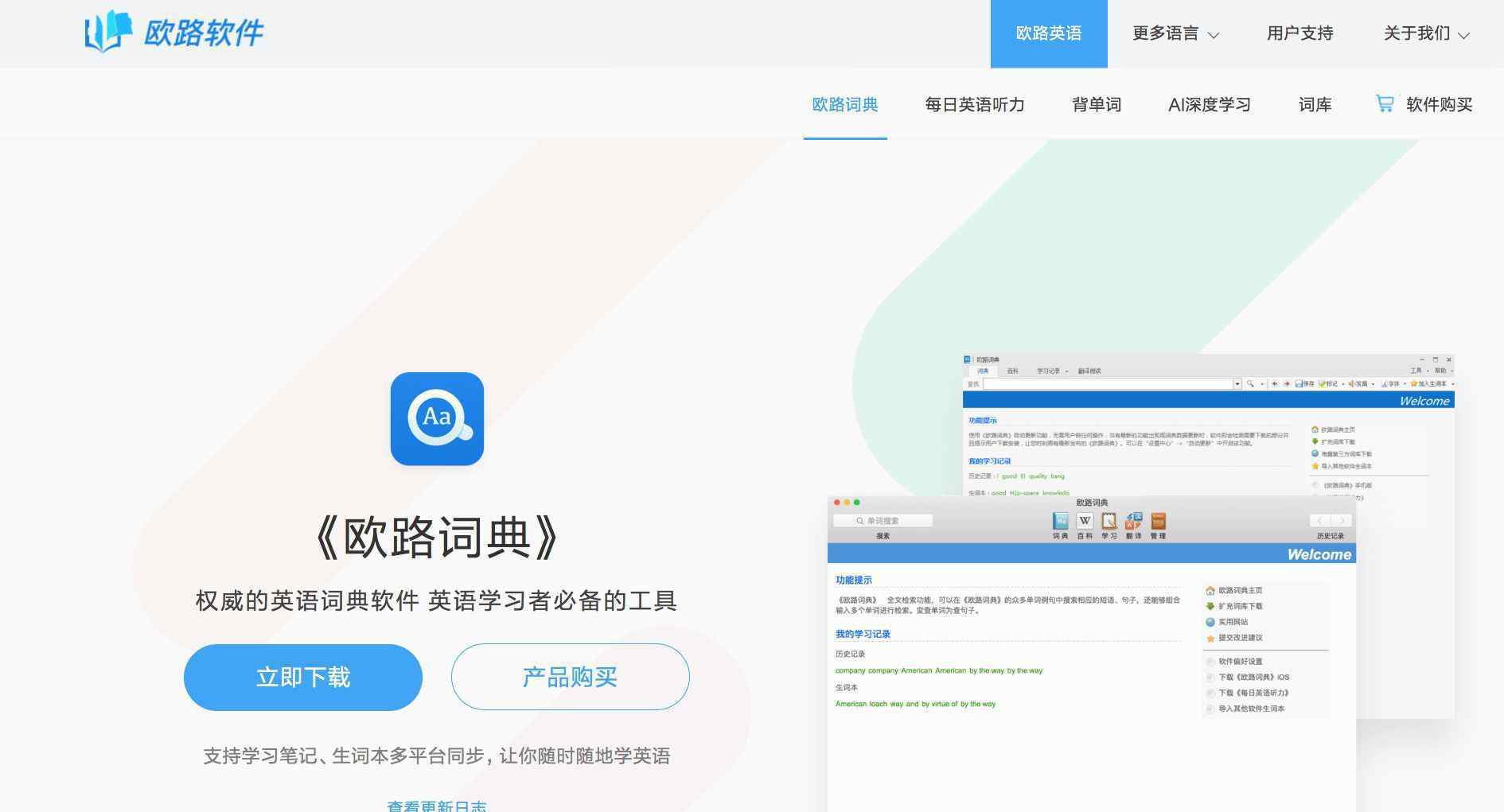
Task: Click 欧路词典主页 text in Windows screenshot
Action: (1338, 429)
